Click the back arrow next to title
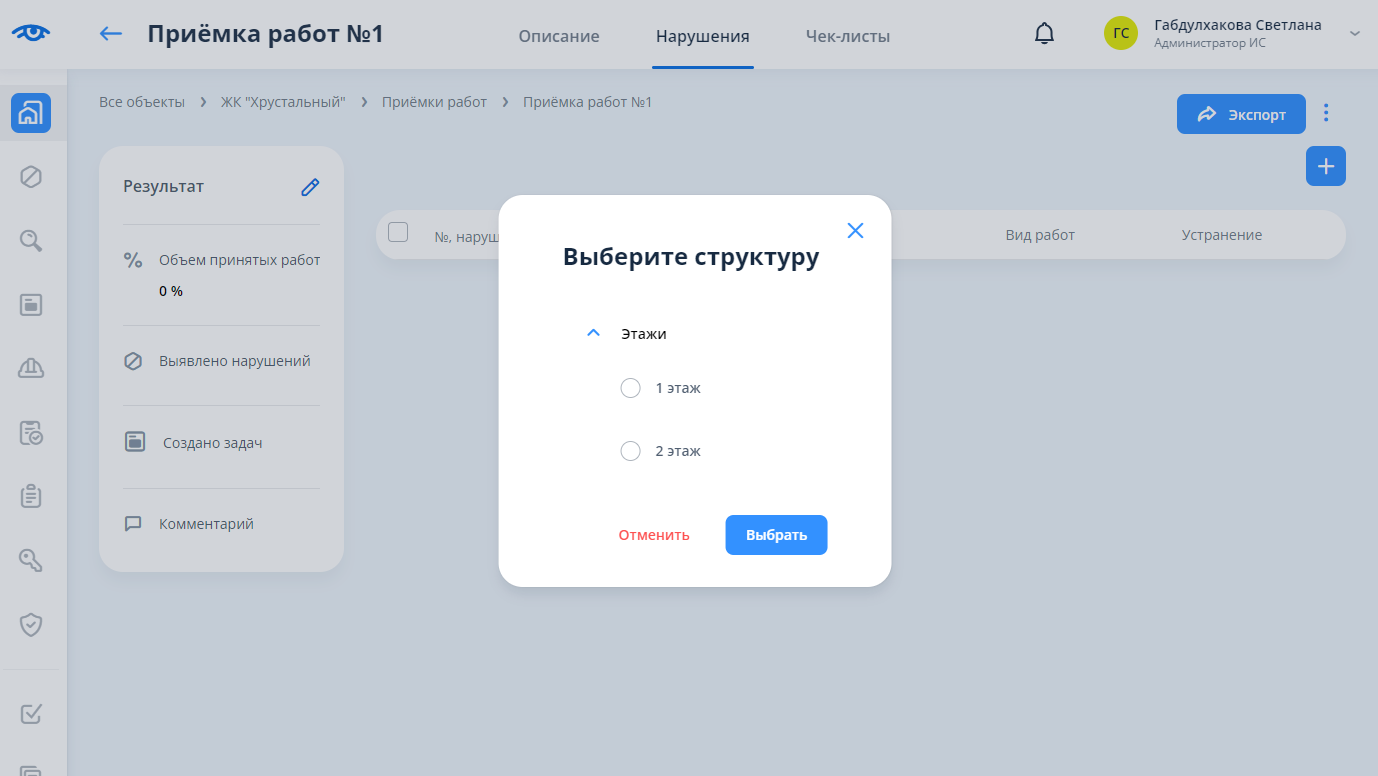This screenshot has height=776, width=1378. tap(110, 34)
